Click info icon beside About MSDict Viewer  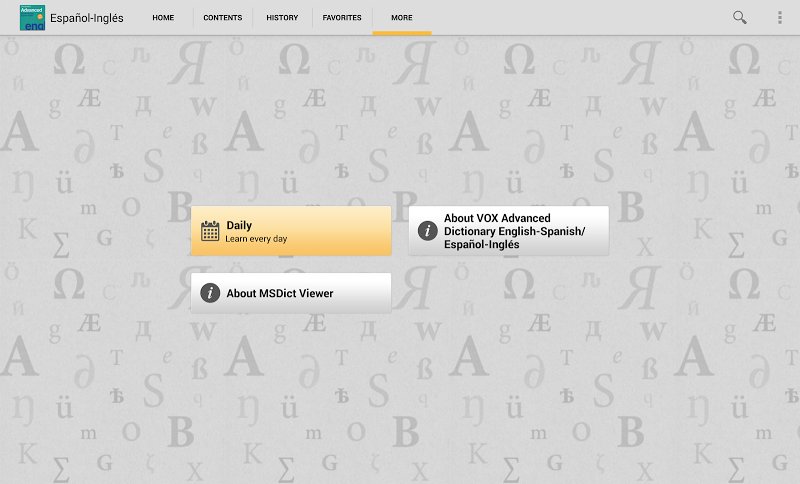coord(210,293)
